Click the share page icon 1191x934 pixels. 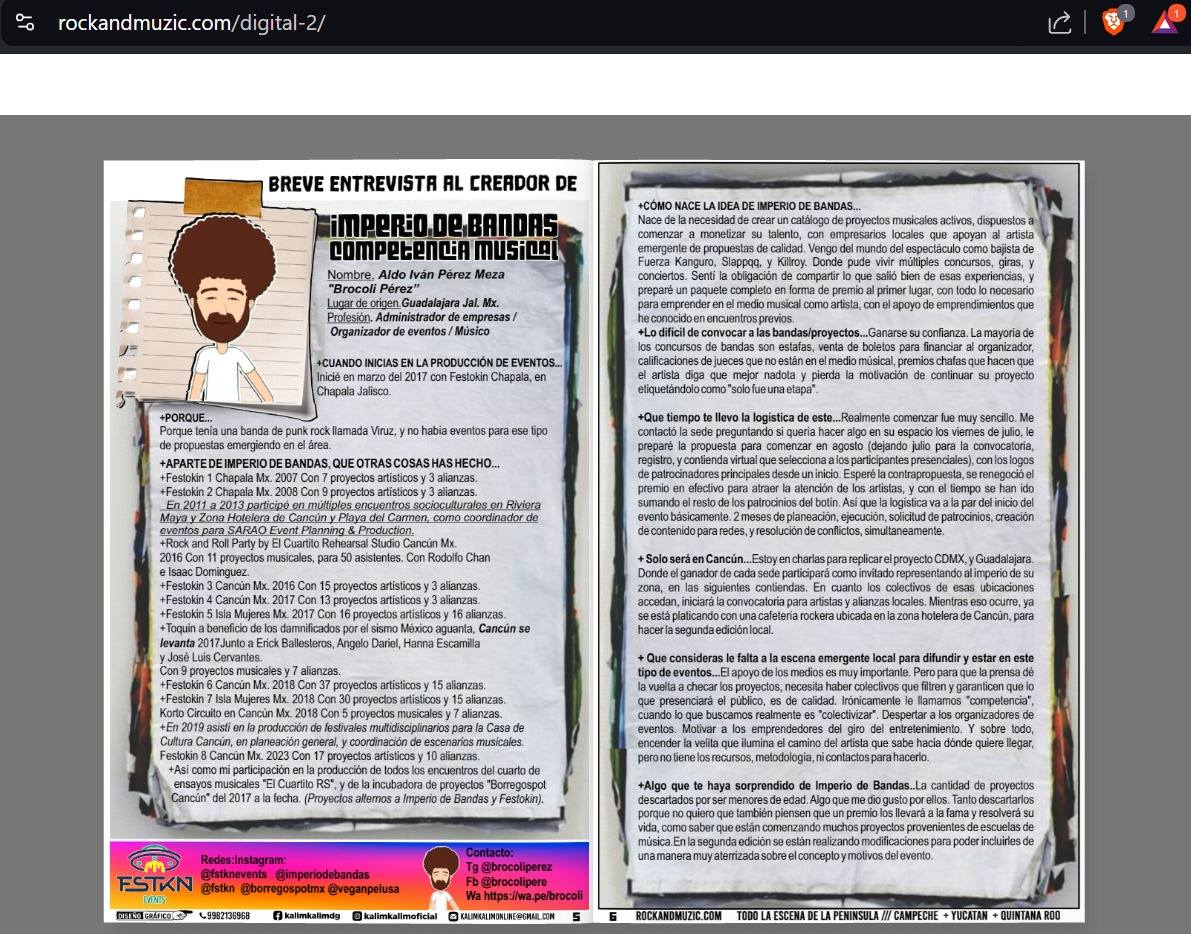[1060, 23]
